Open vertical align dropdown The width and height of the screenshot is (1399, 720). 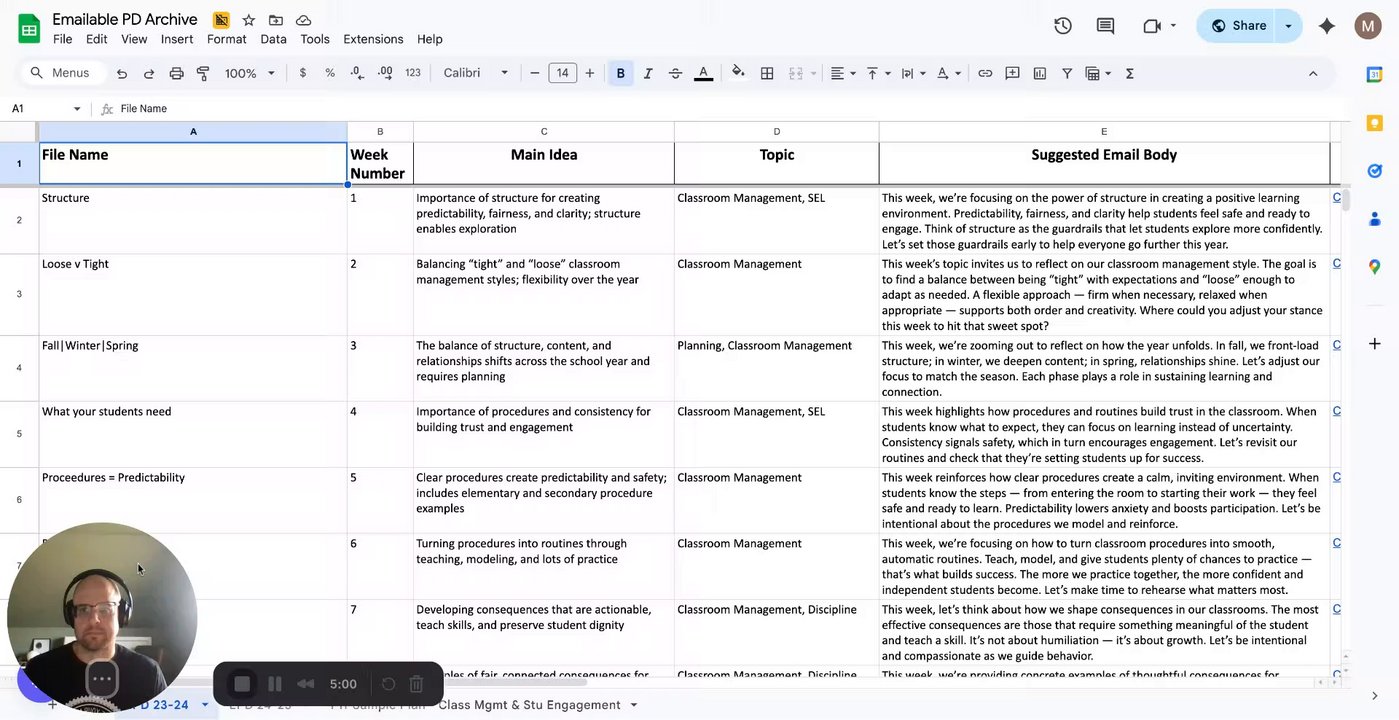point(876,73)
